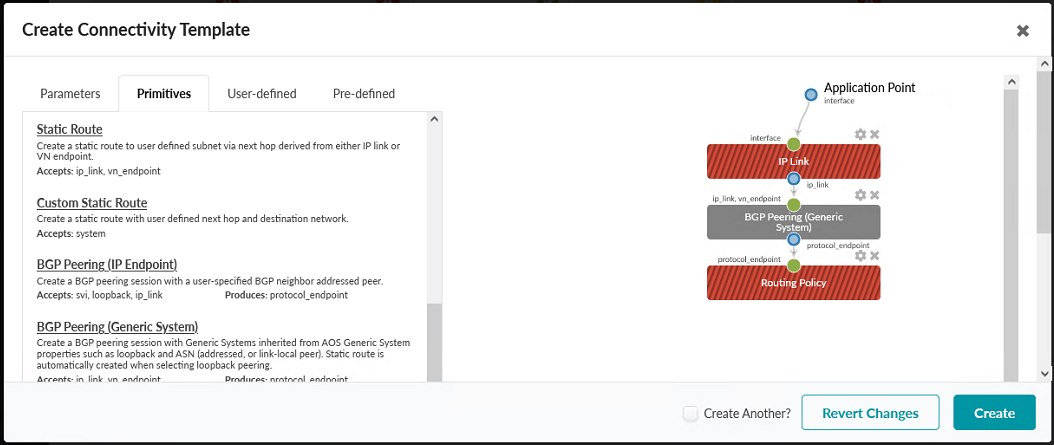Screen dimensions: 1054x445
Task: Remove the Routing Policy primitive
Action: [x=874, y=256]
